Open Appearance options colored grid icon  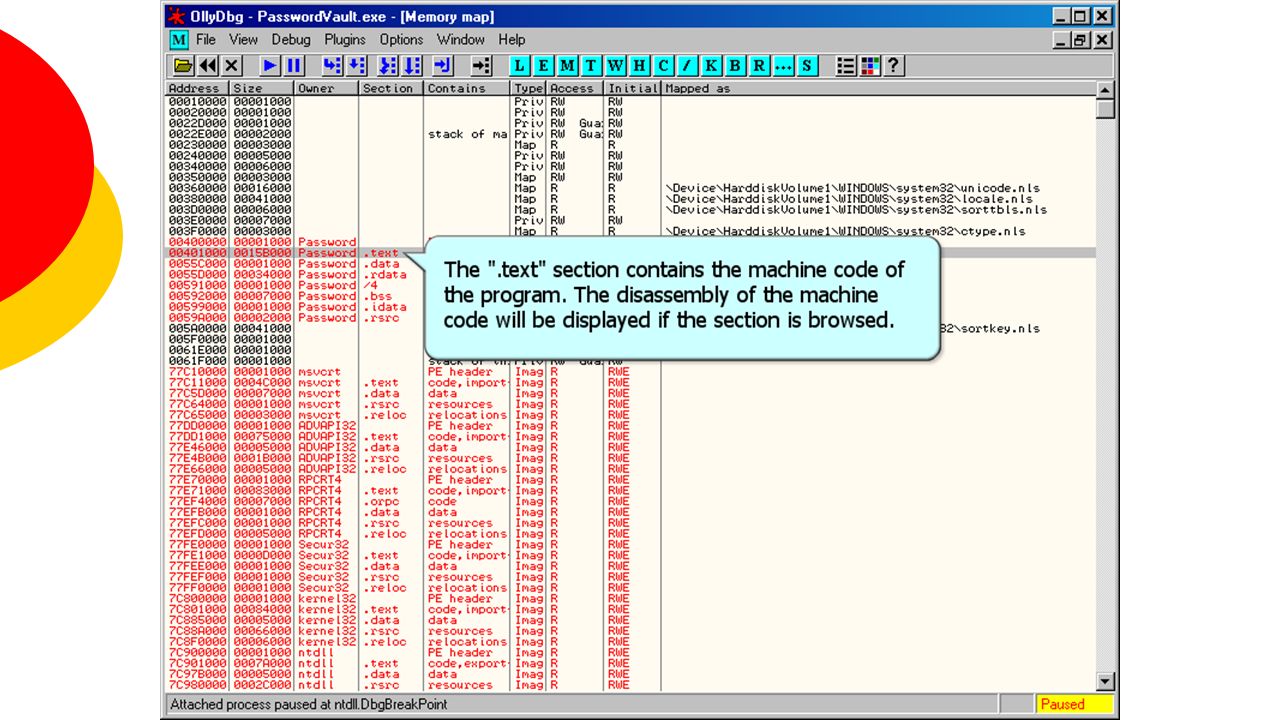point(870,66)
